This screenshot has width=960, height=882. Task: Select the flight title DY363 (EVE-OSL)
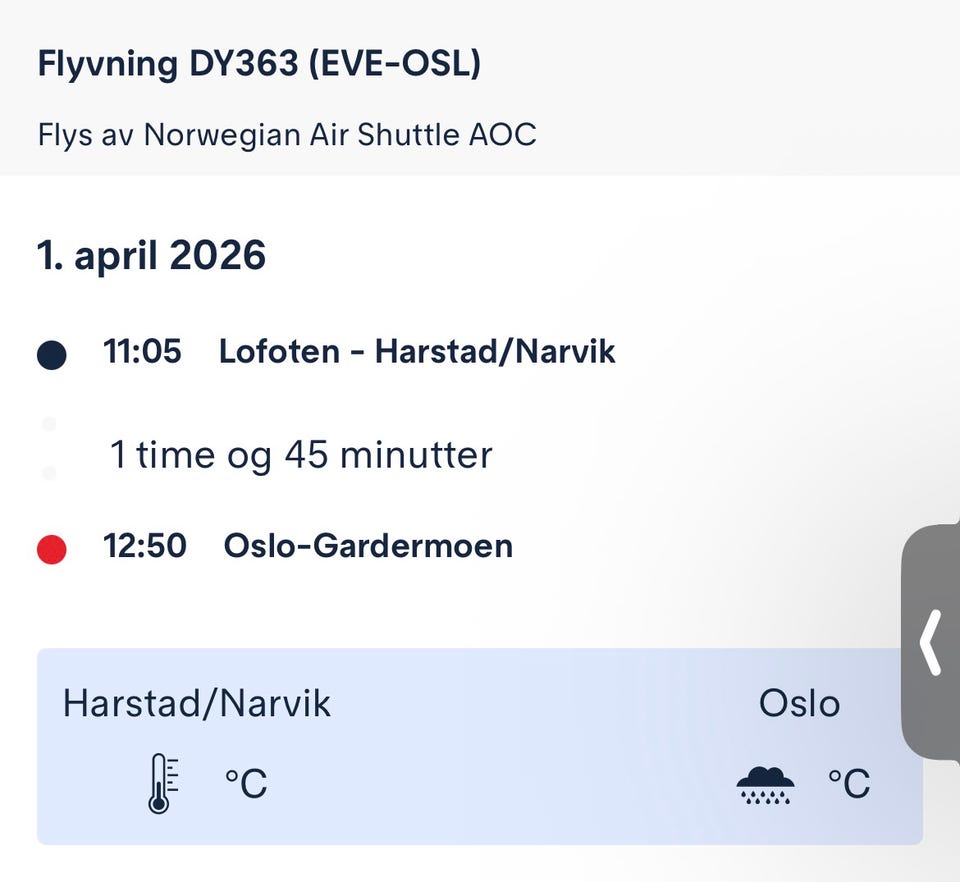pyautogui.click(x=259, y=64)
